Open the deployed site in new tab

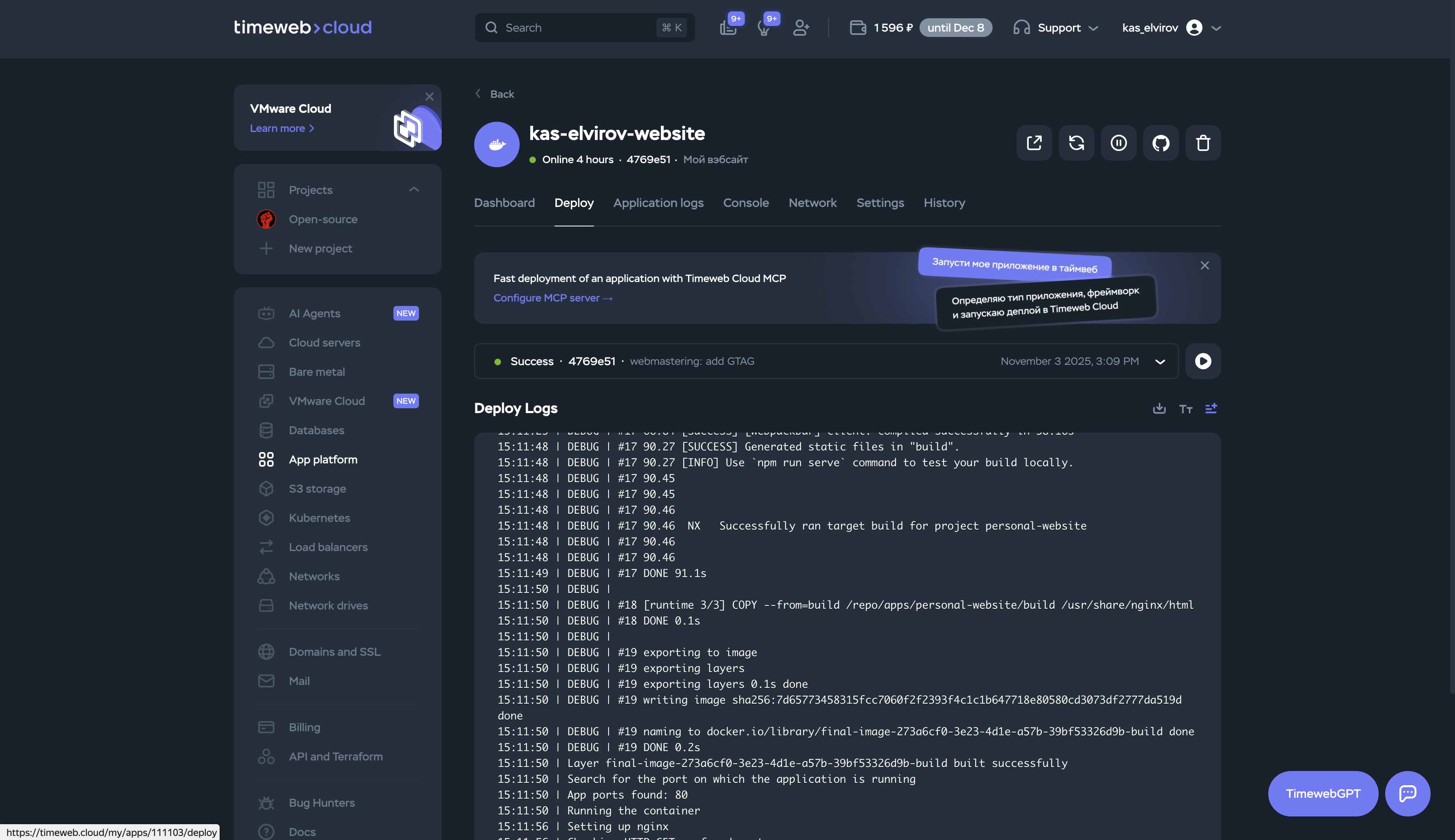click(x=1034, y=142)
